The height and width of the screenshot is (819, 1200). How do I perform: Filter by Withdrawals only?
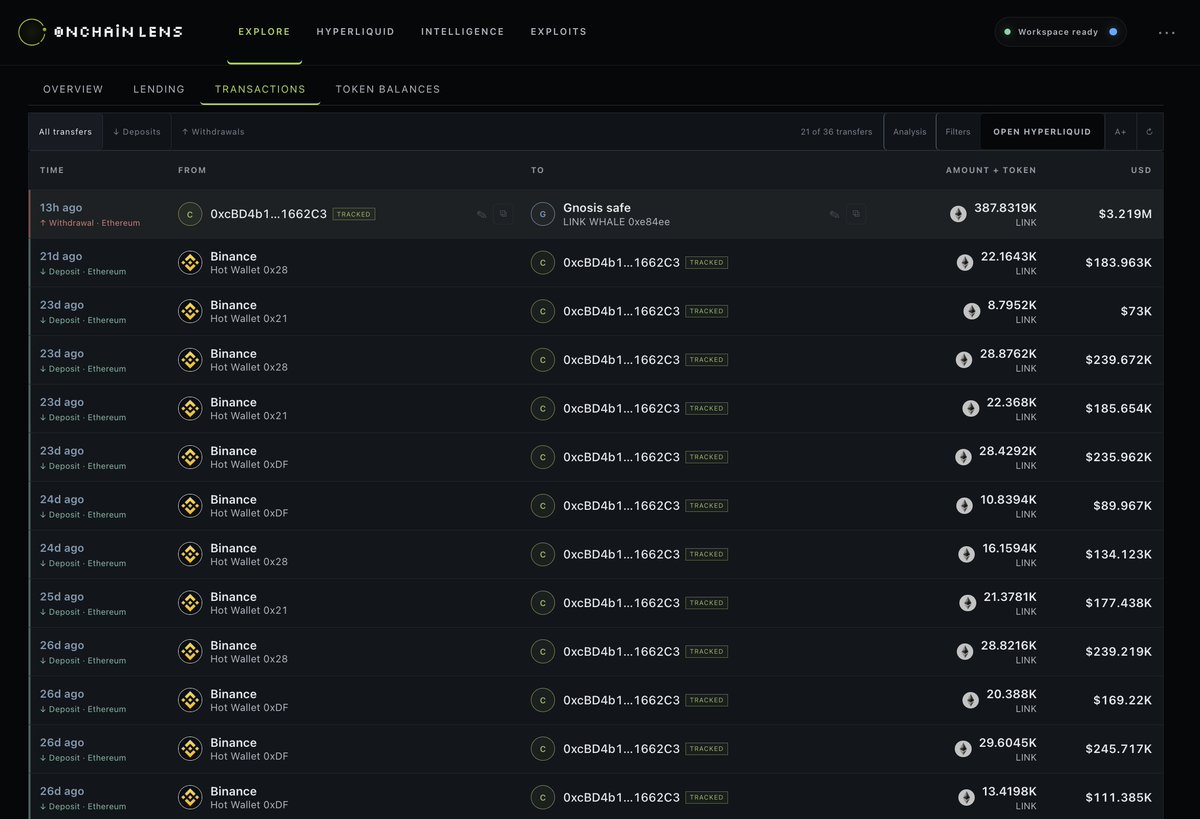coord(213,131)
